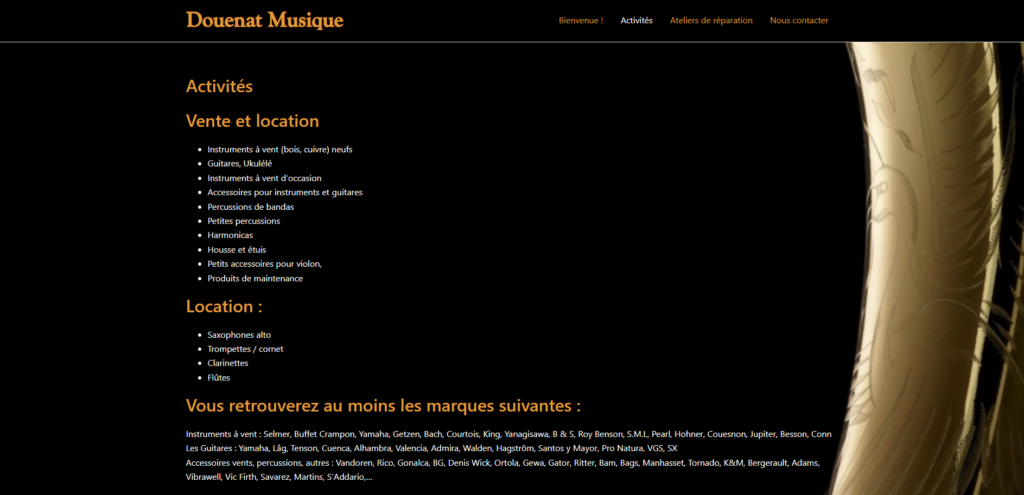Click Saxophones alto rental item

pos(239,335)
